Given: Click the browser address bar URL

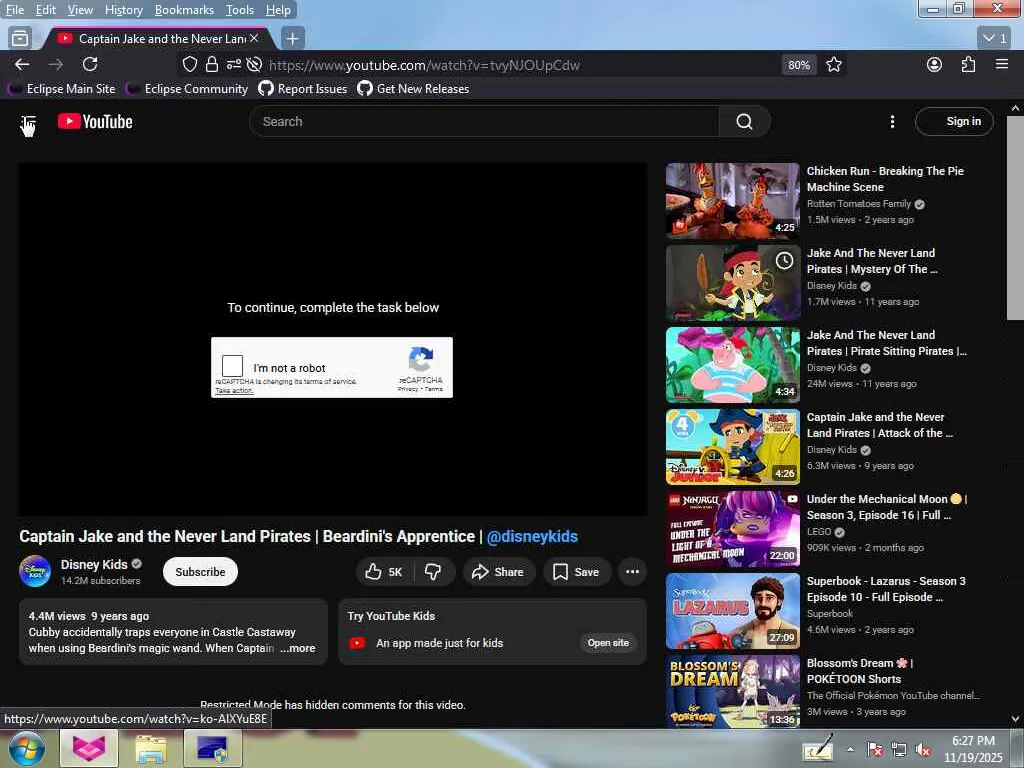Looking at the screenshot, I should (424, 65).
